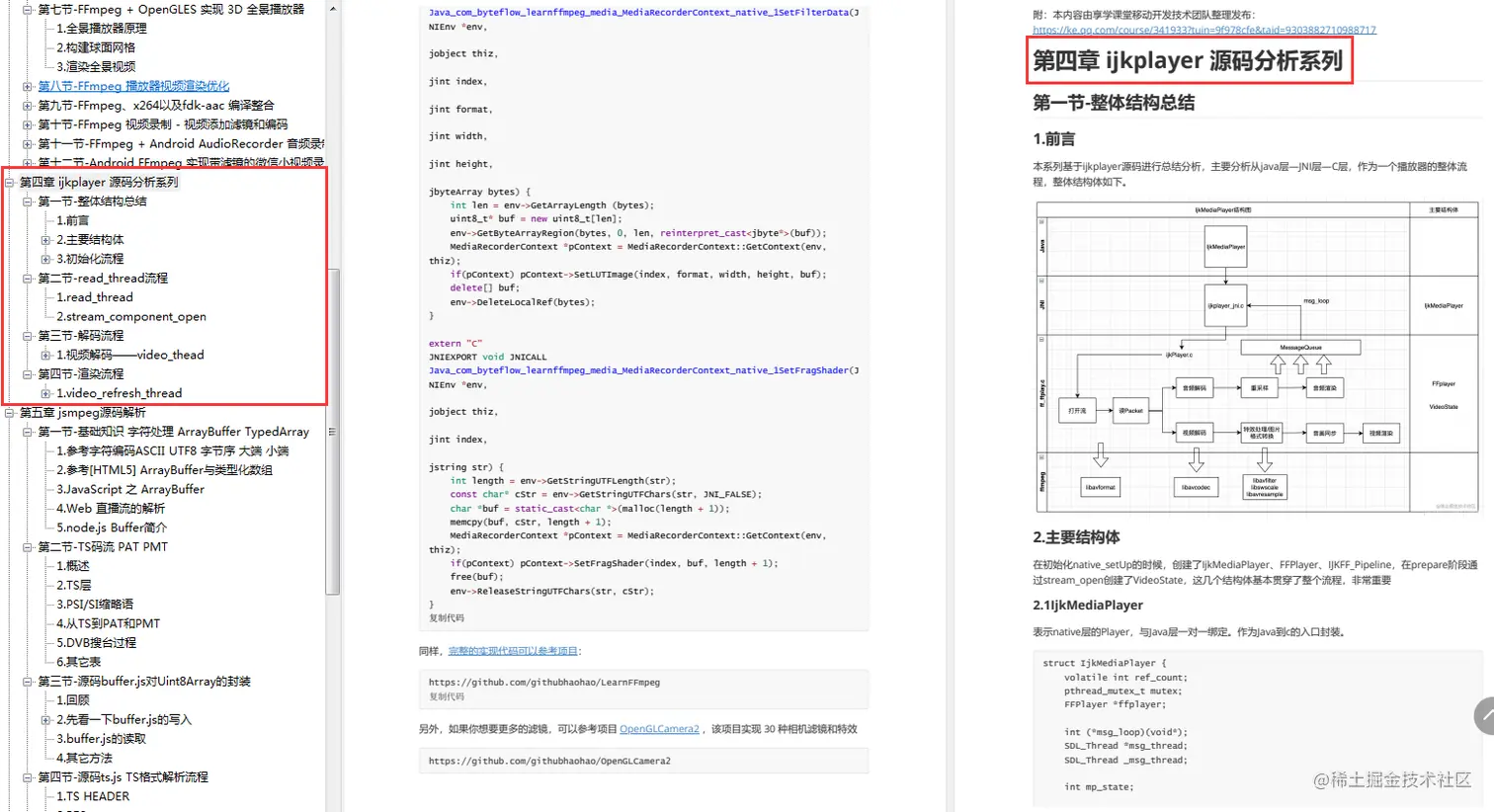Viewport: 1494px width, 812px height.
Task: Select 2.构建球面网格 in outline
Action: coord(96,47)
